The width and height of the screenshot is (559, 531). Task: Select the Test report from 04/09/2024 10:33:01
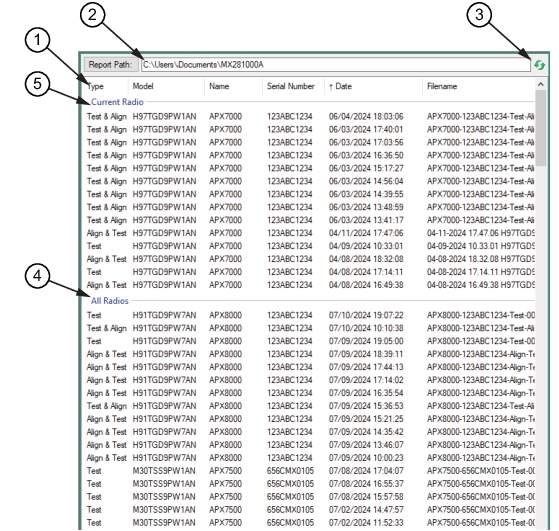click(310, 246)
